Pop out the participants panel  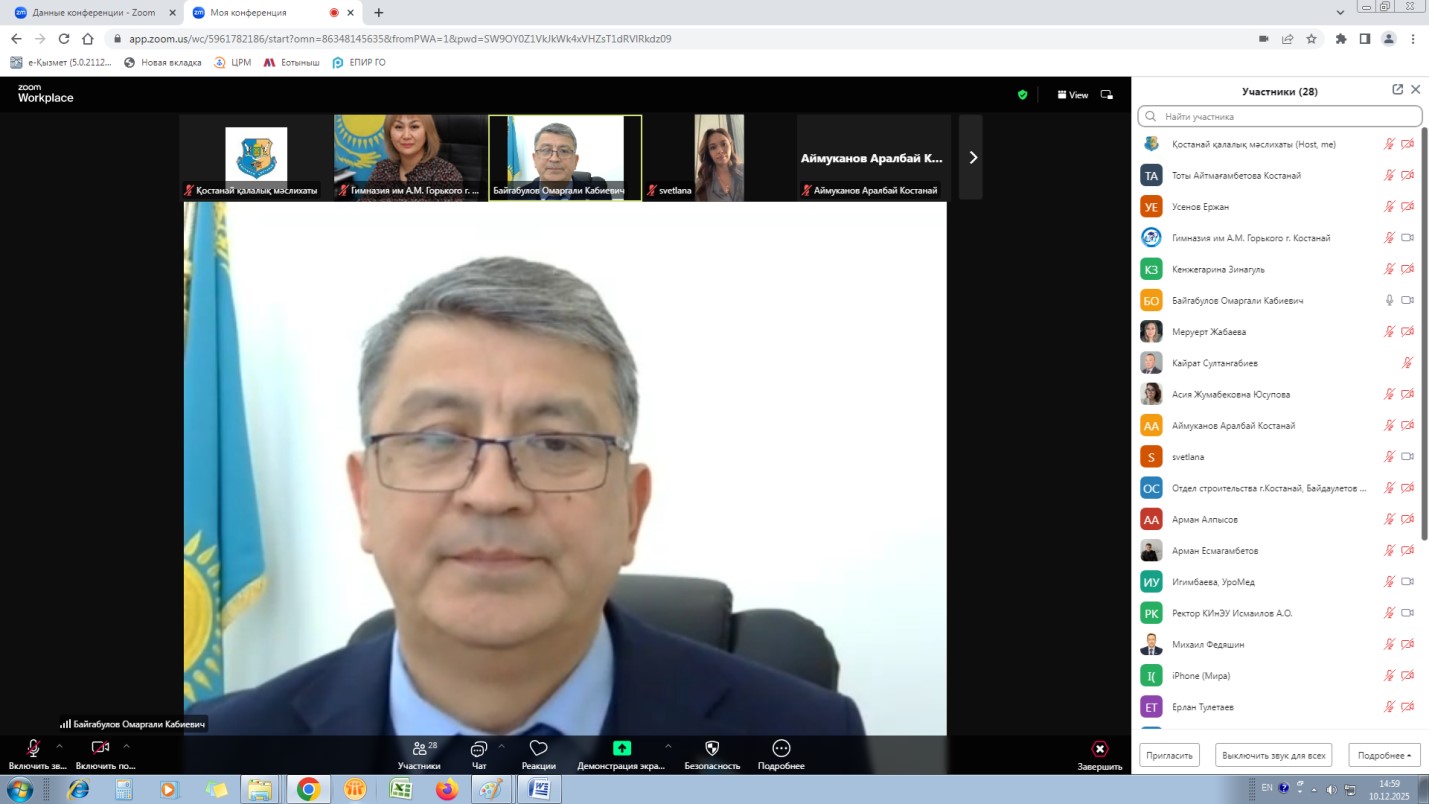[1397, 90]
